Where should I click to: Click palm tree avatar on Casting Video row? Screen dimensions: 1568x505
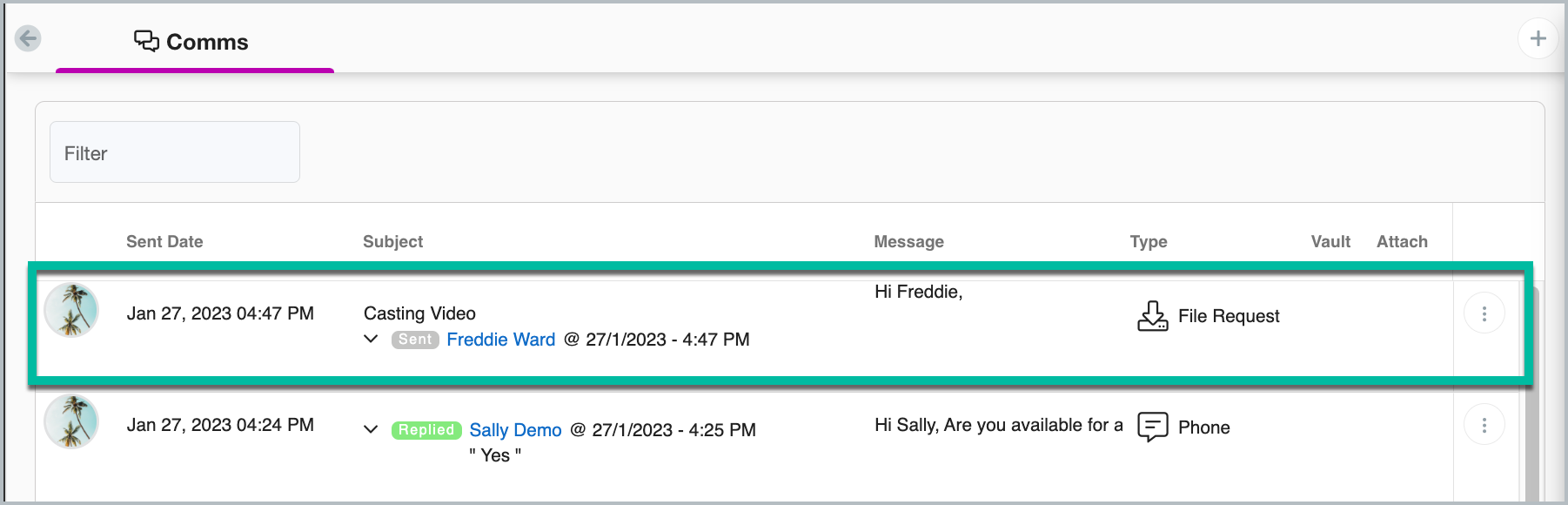[x=71, y=310]
